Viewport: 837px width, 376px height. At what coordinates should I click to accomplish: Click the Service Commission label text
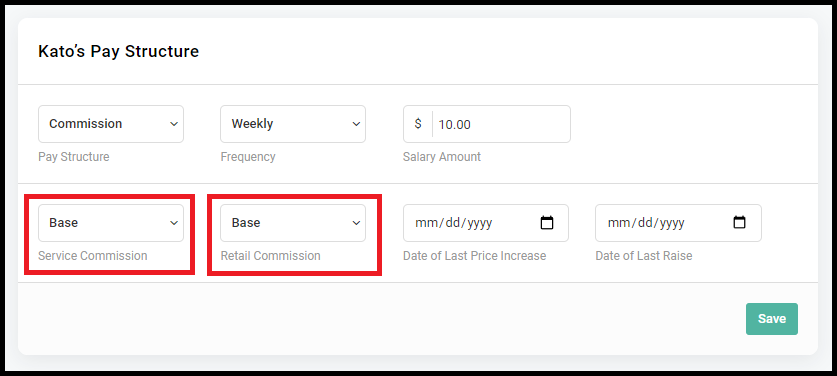click(93, 256)
